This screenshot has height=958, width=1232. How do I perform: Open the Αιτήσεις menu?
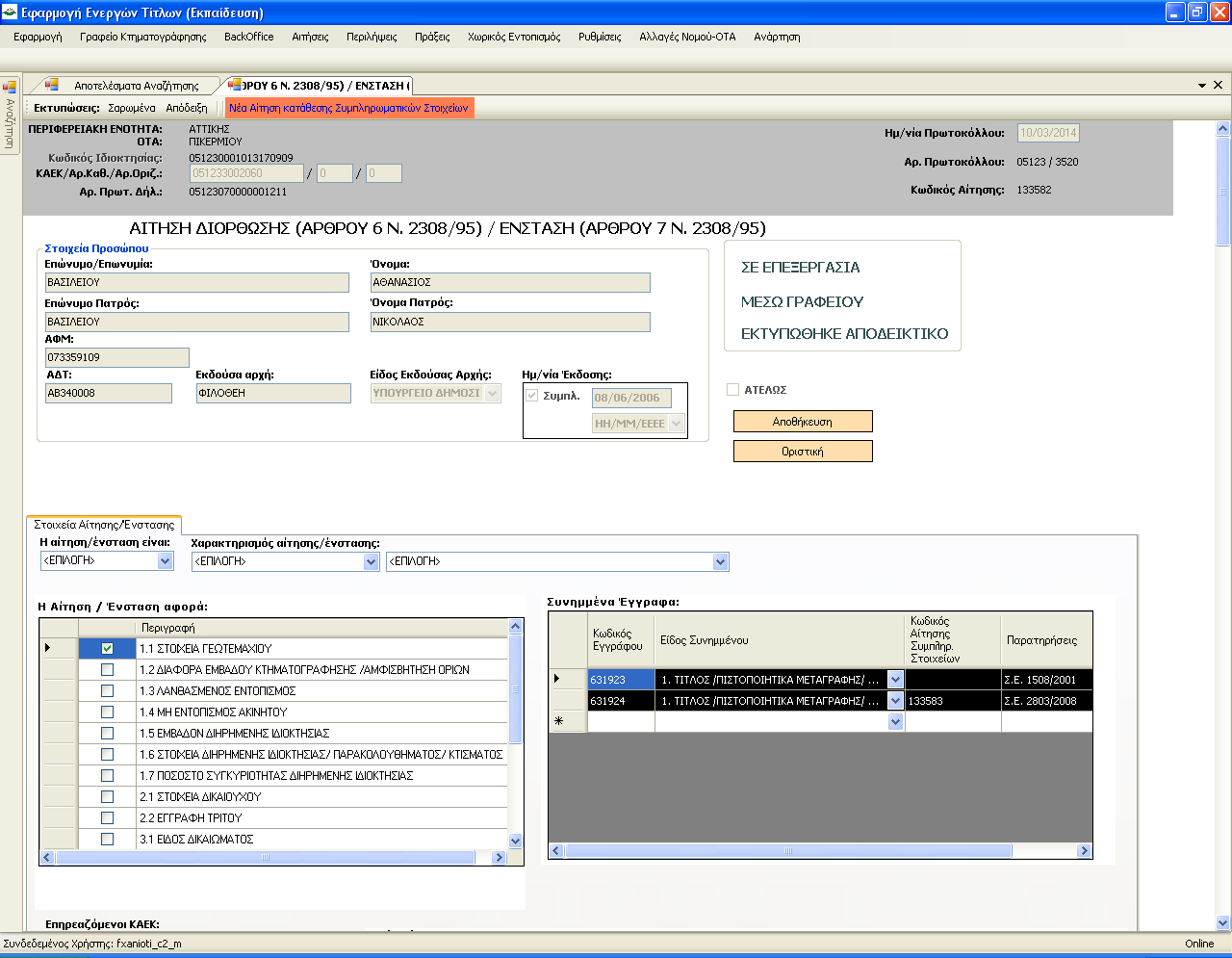pyautogui.click(x=310, y=37)
